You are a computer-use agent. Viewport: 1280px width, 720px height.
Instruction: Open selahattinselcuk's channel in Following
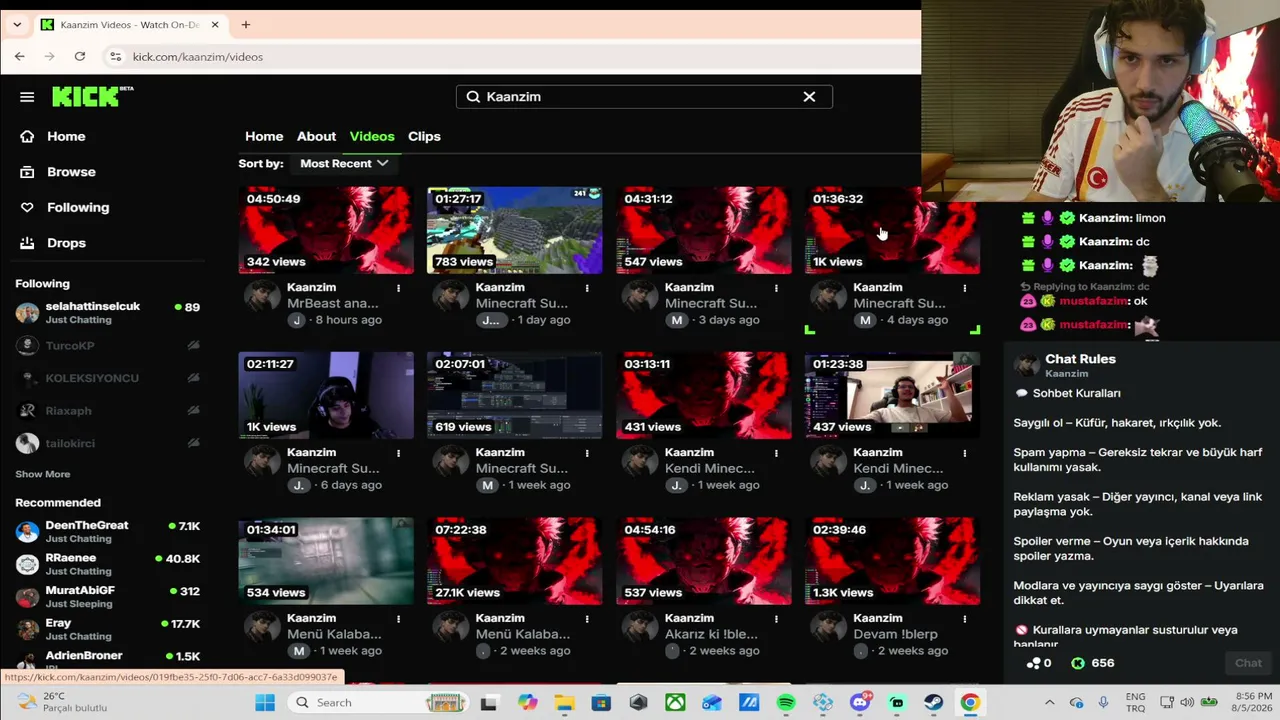[x=108, y=313]
